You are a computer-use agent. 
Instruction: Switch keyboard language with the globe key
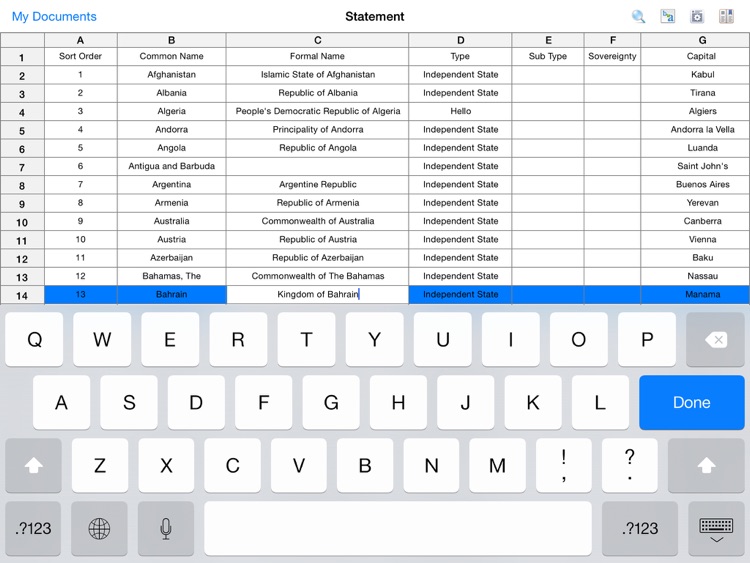[99, 529]
